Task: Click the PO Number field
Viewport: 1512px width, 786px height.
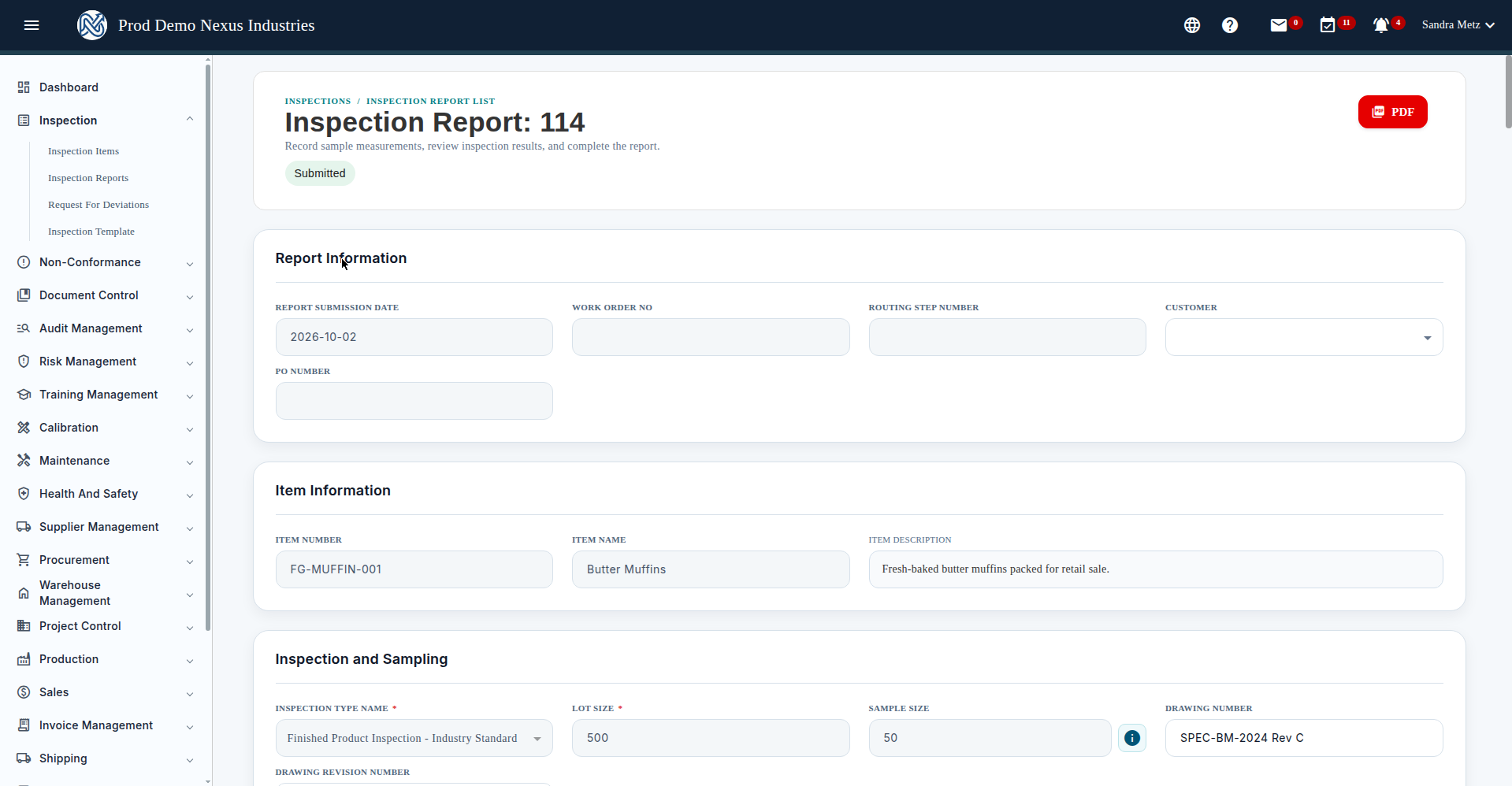Action: [x=414, y=401]
